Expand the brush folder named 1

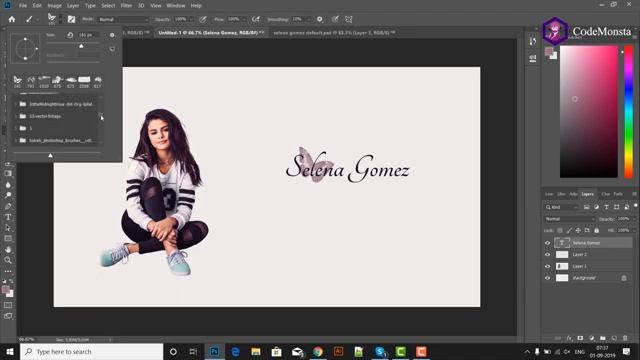(16, 128)
